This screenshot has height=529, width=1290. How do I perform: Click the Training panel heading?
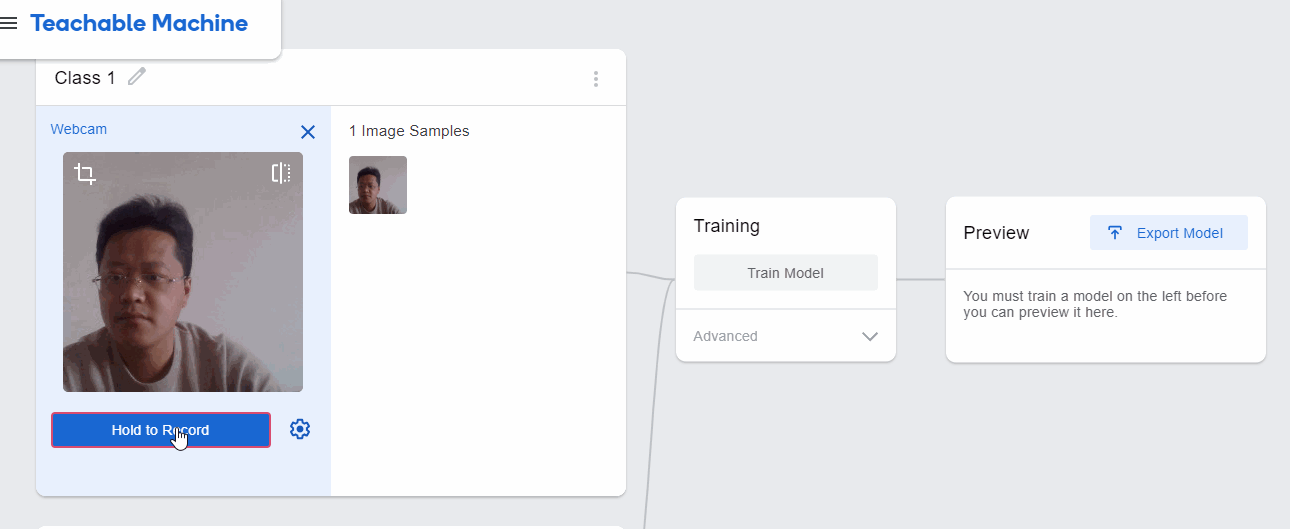727,226
